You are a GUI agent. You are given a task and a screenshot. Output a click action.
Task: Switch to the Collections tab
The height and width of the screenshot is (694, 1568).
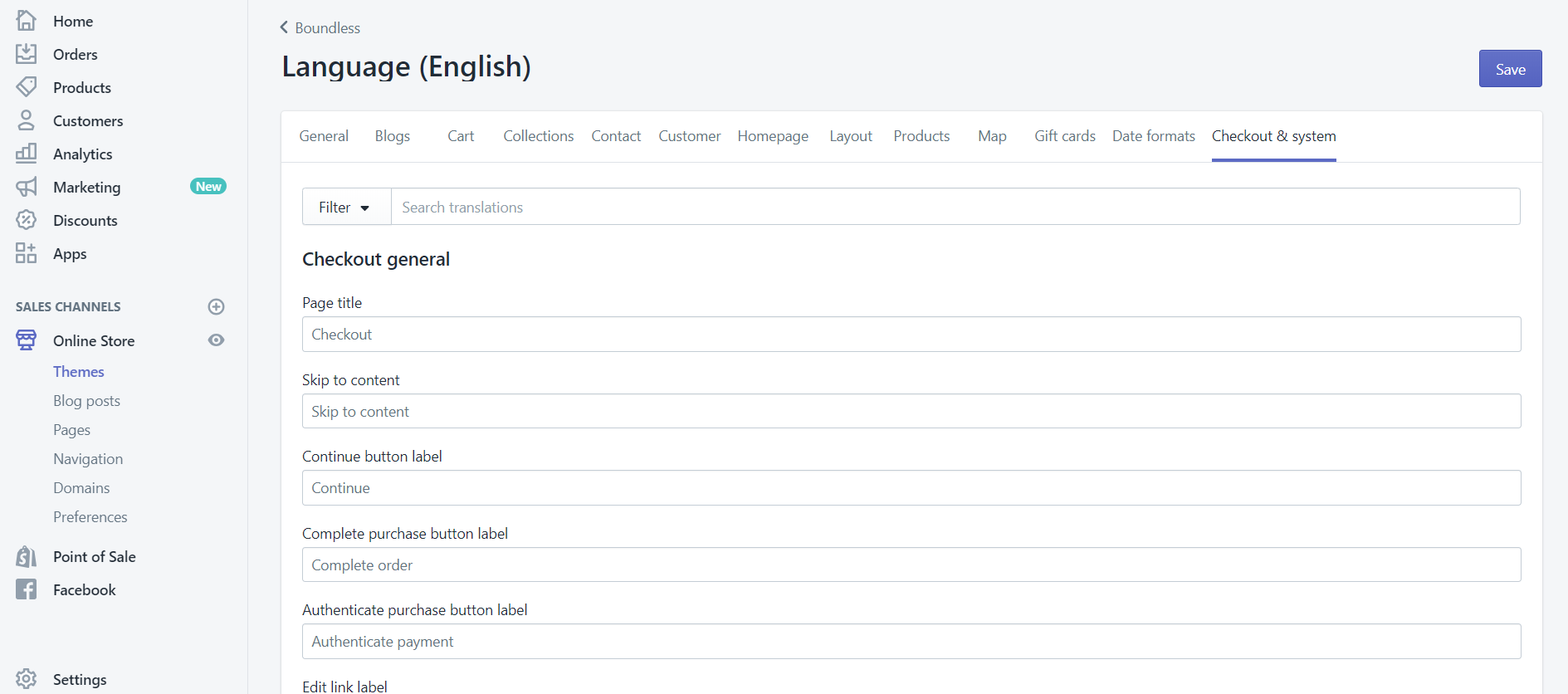point(538,136)
